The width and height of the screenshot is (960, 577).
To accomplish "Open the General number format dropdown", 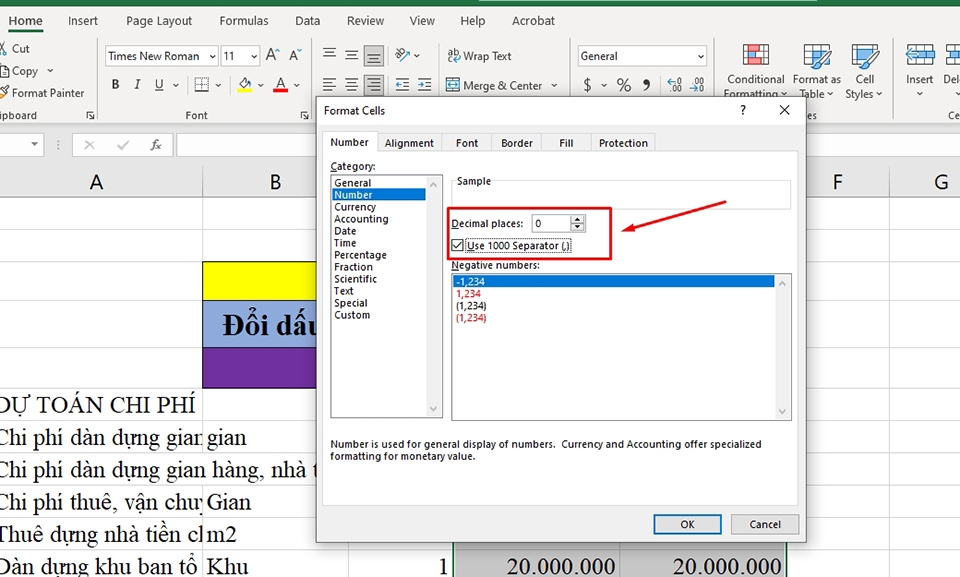I will [700, 56].
